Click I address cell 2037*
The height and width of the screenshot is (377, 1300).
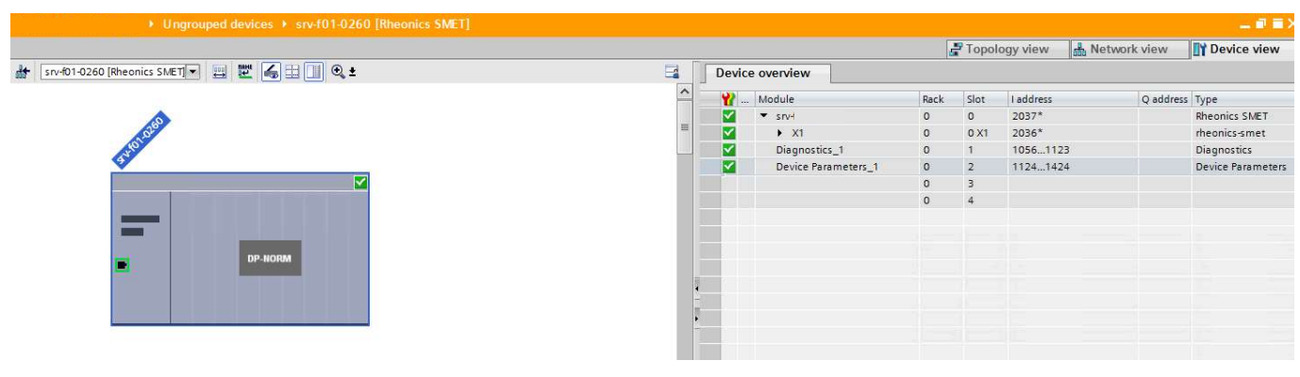click(x=1073, y=116)
